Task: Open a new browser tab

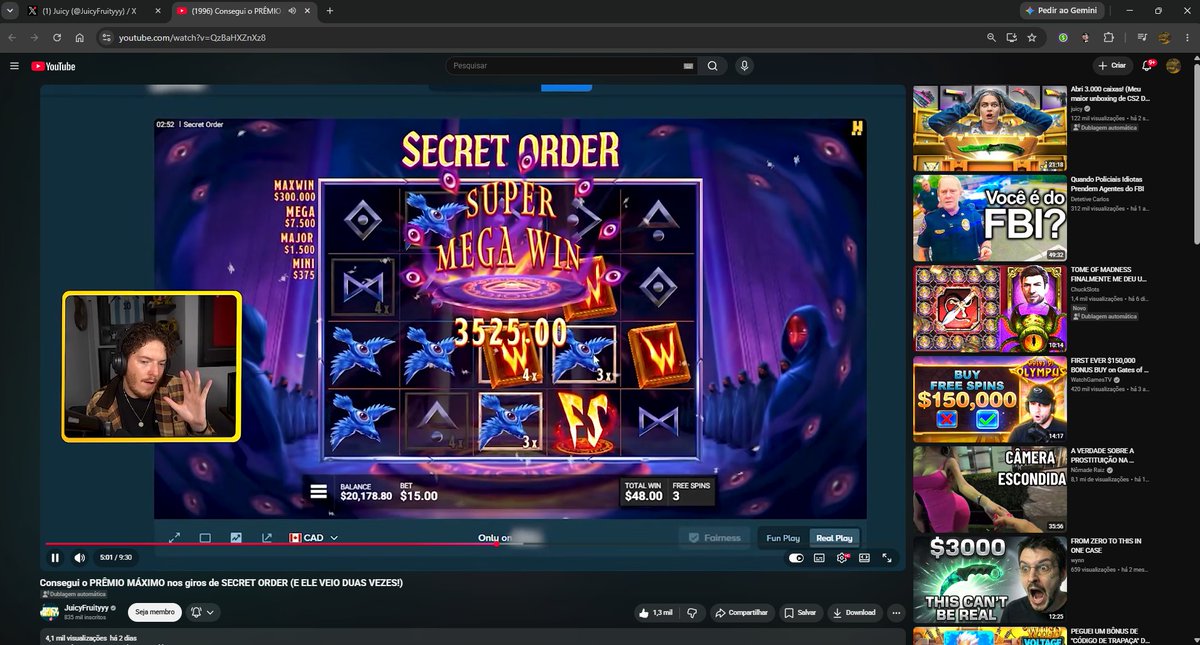Action: click(x=330, y=10)
